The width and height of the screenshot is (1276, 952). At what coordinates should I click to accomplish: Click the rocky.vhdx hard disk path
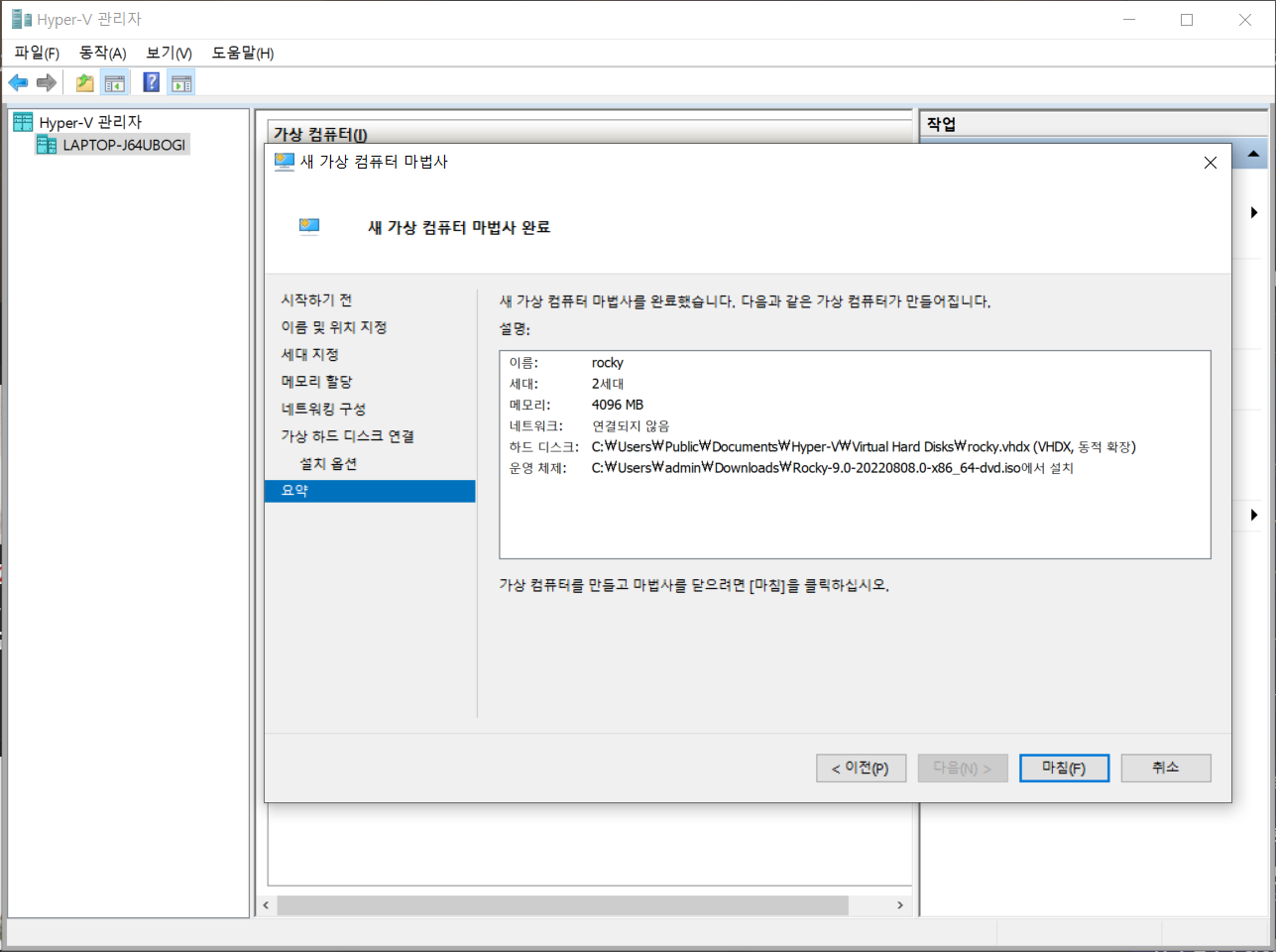pyautogui.click(x=864, y=447)
